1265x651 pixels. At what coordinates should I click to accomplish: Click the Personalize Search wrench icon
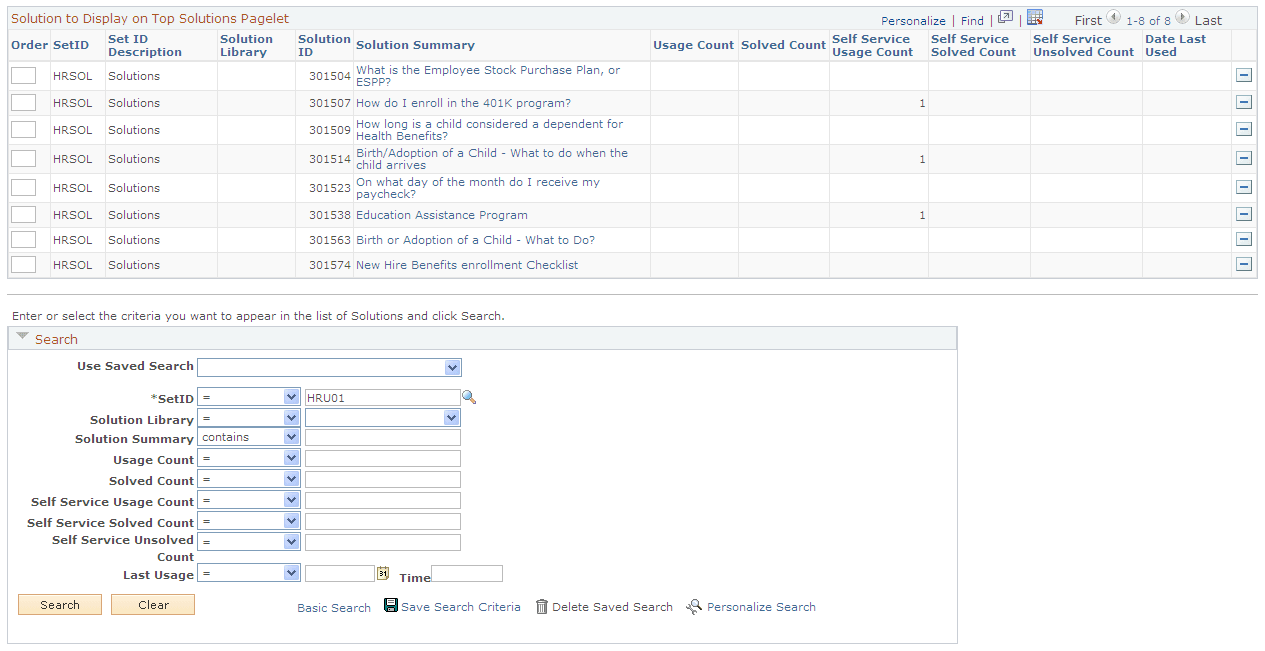point(693,607)
